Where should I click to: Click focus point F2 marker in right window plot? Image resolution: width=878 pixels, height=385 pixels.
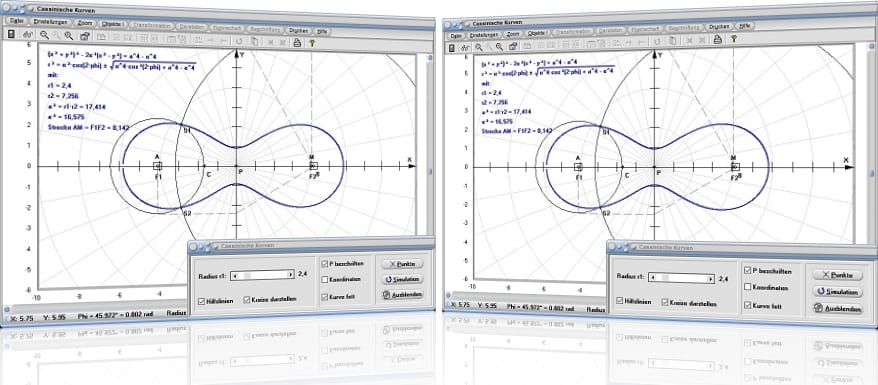[x=735, y=167]
